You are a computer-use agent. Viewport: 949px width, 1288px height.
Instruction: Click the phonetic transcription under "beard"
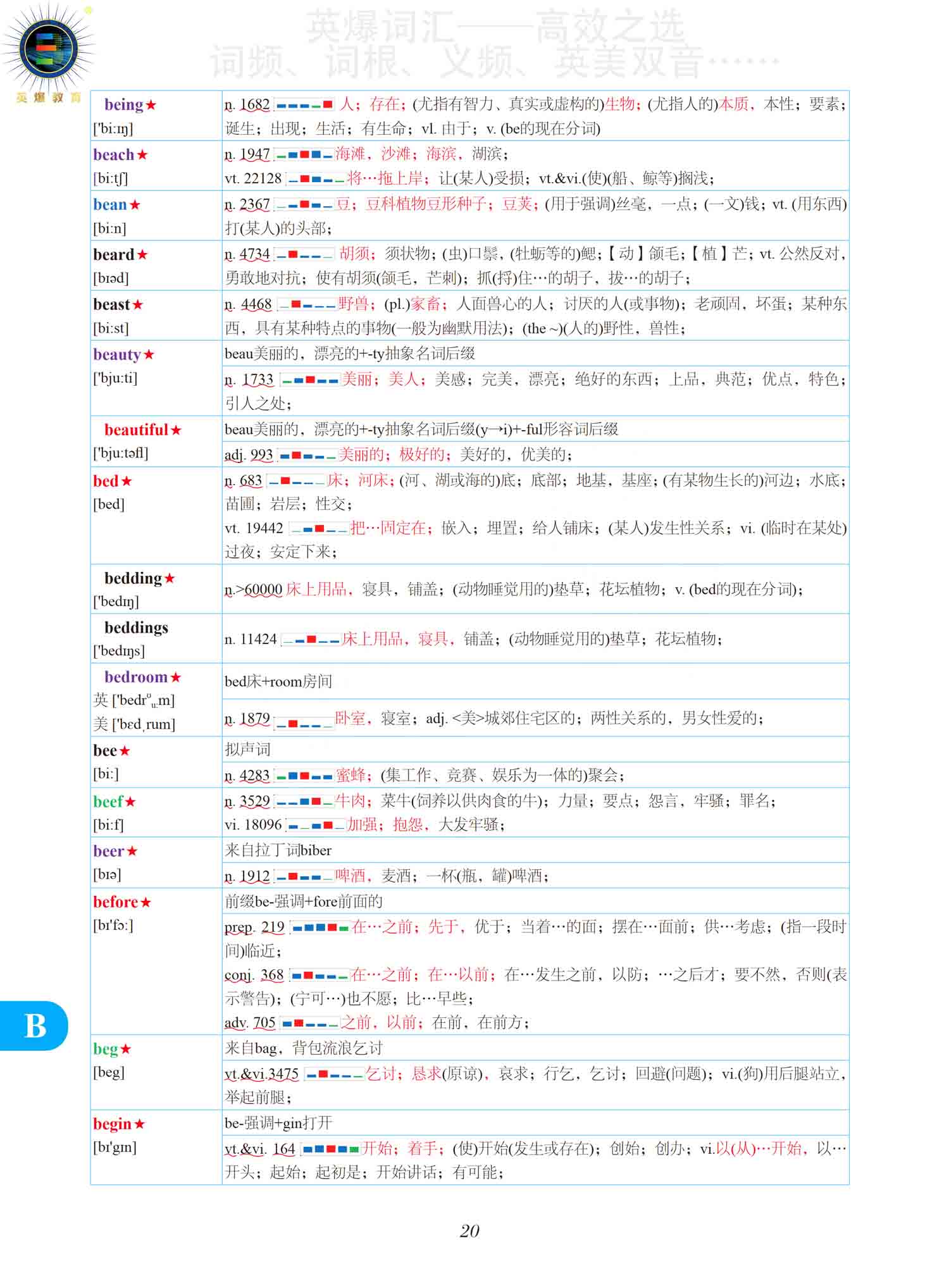tap(111, 278)
